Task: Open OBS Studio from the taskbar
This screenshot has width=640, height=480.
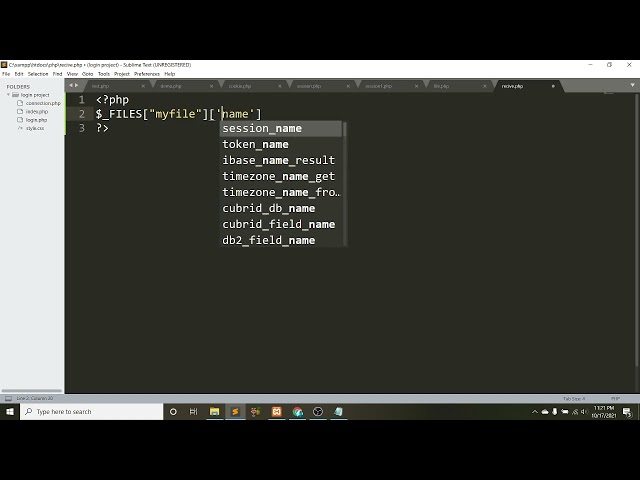Action: 318,412
